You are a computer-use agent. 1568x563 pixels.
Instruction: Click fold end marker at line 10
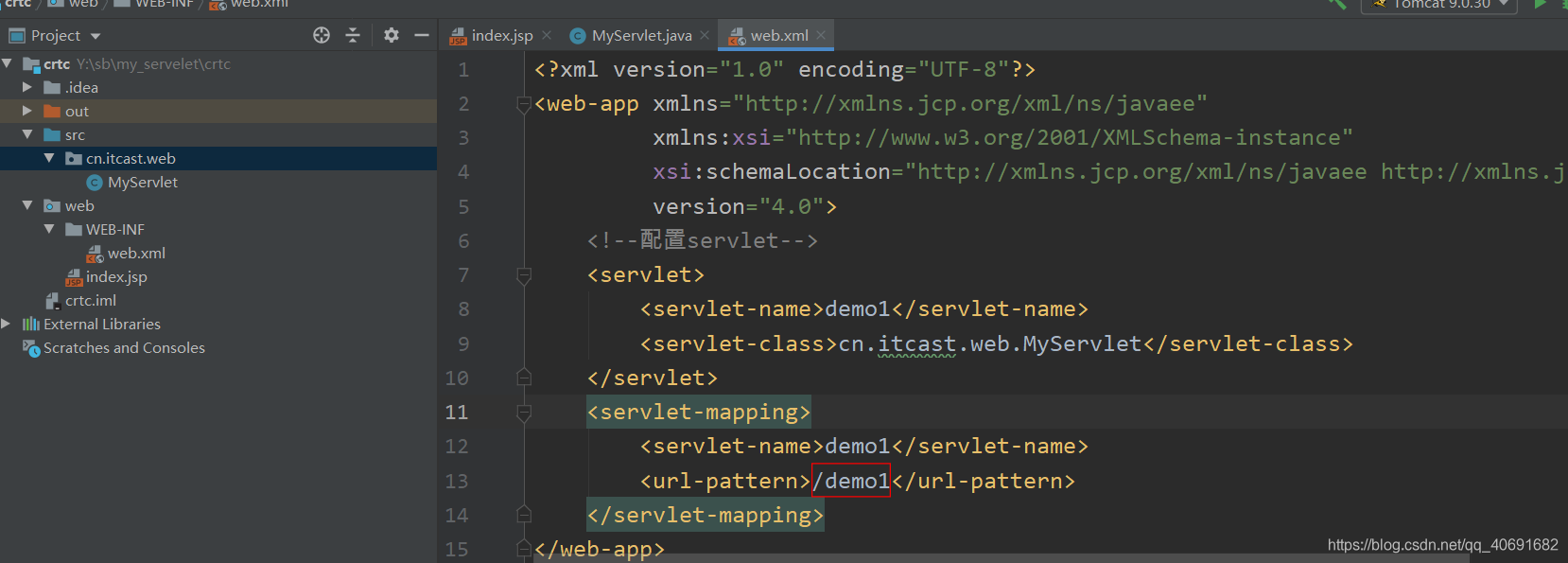(524, 378)
